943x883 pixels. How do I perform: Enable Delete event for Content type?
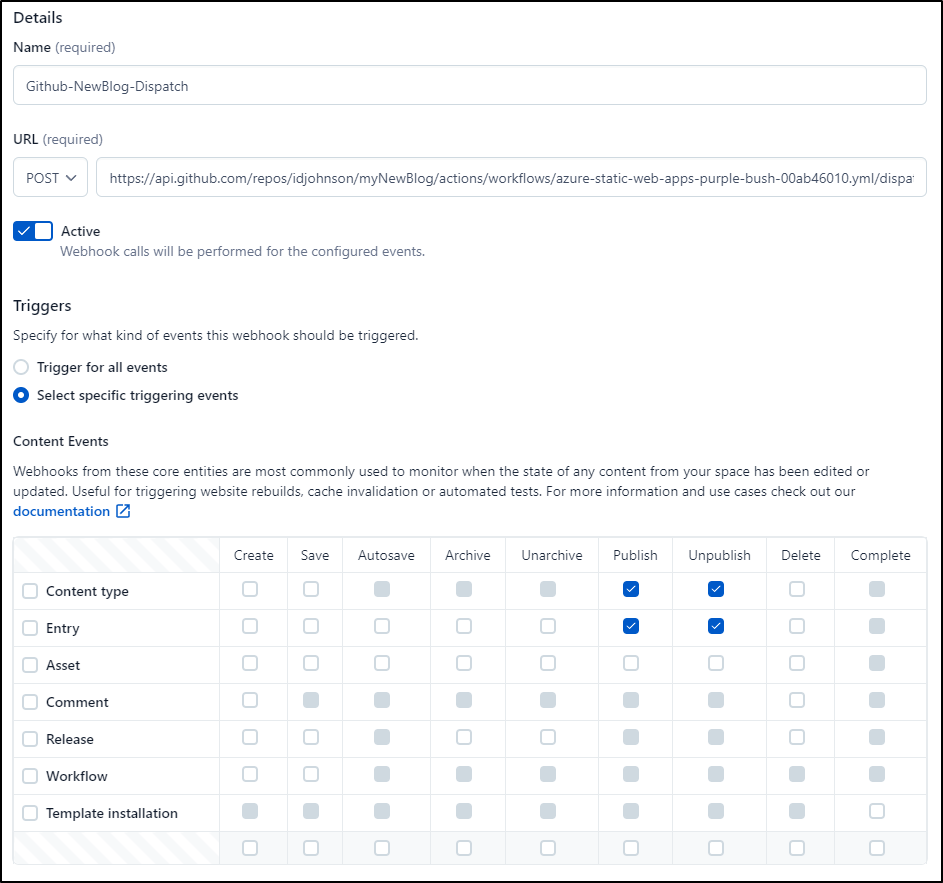[797, 589]
